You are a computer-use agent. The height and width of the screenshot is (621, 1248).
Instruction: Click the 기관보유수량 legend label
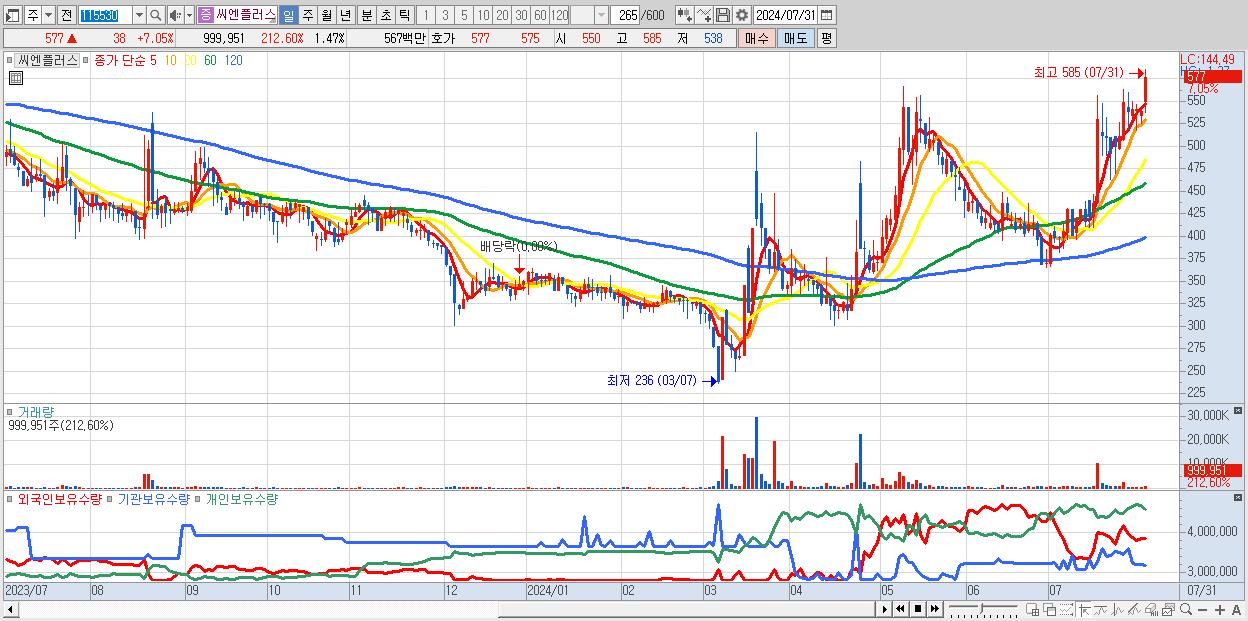point(153,498)
